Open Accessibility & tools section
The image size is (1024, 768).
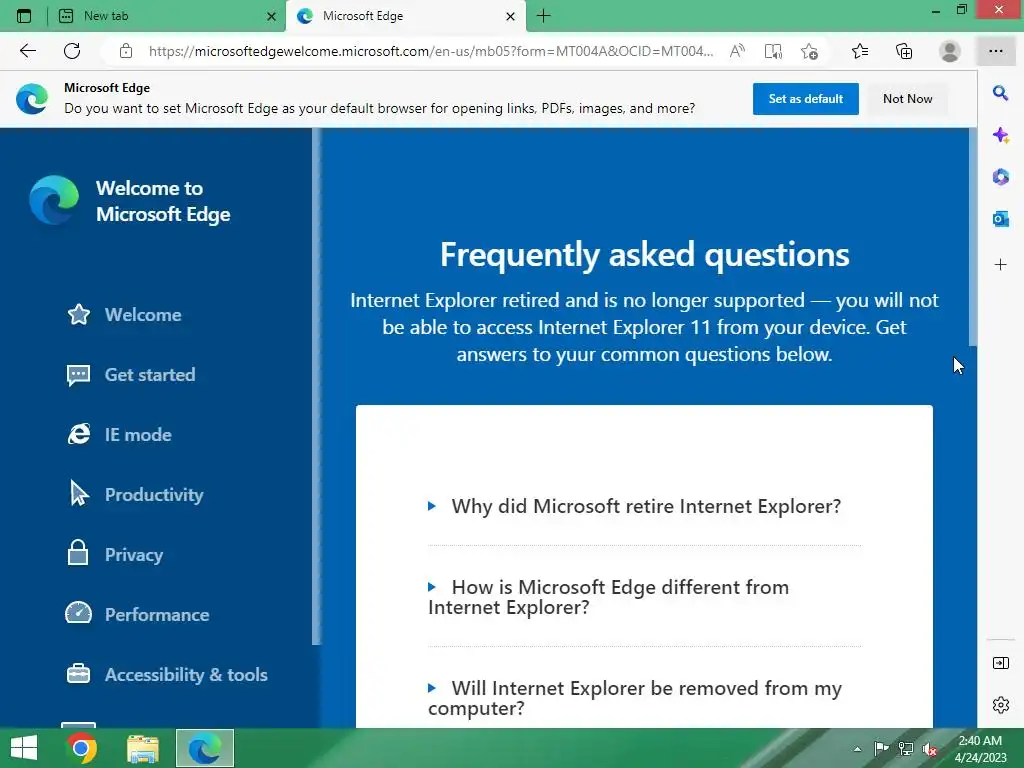click(167, 675)
